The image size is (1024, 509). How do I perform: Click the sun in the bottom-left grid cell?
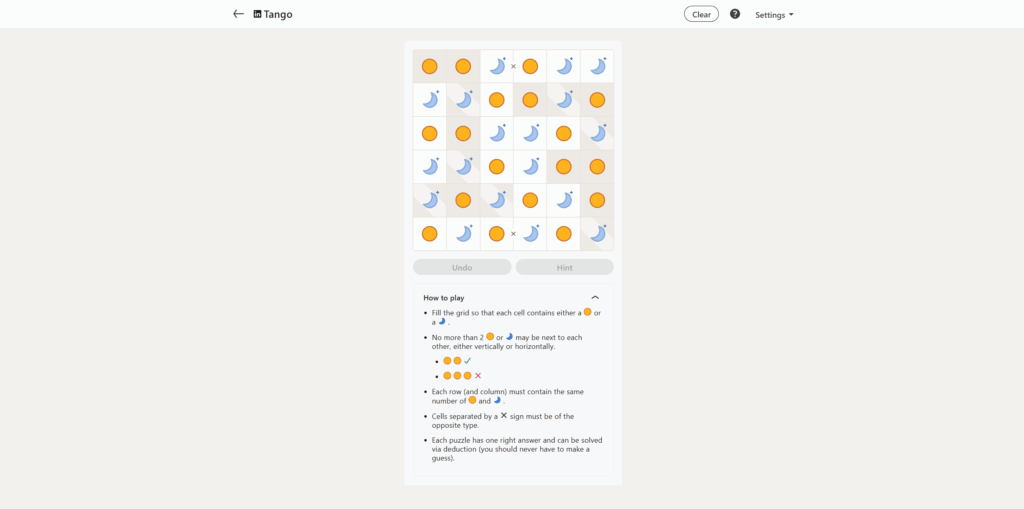pos(429,234)
